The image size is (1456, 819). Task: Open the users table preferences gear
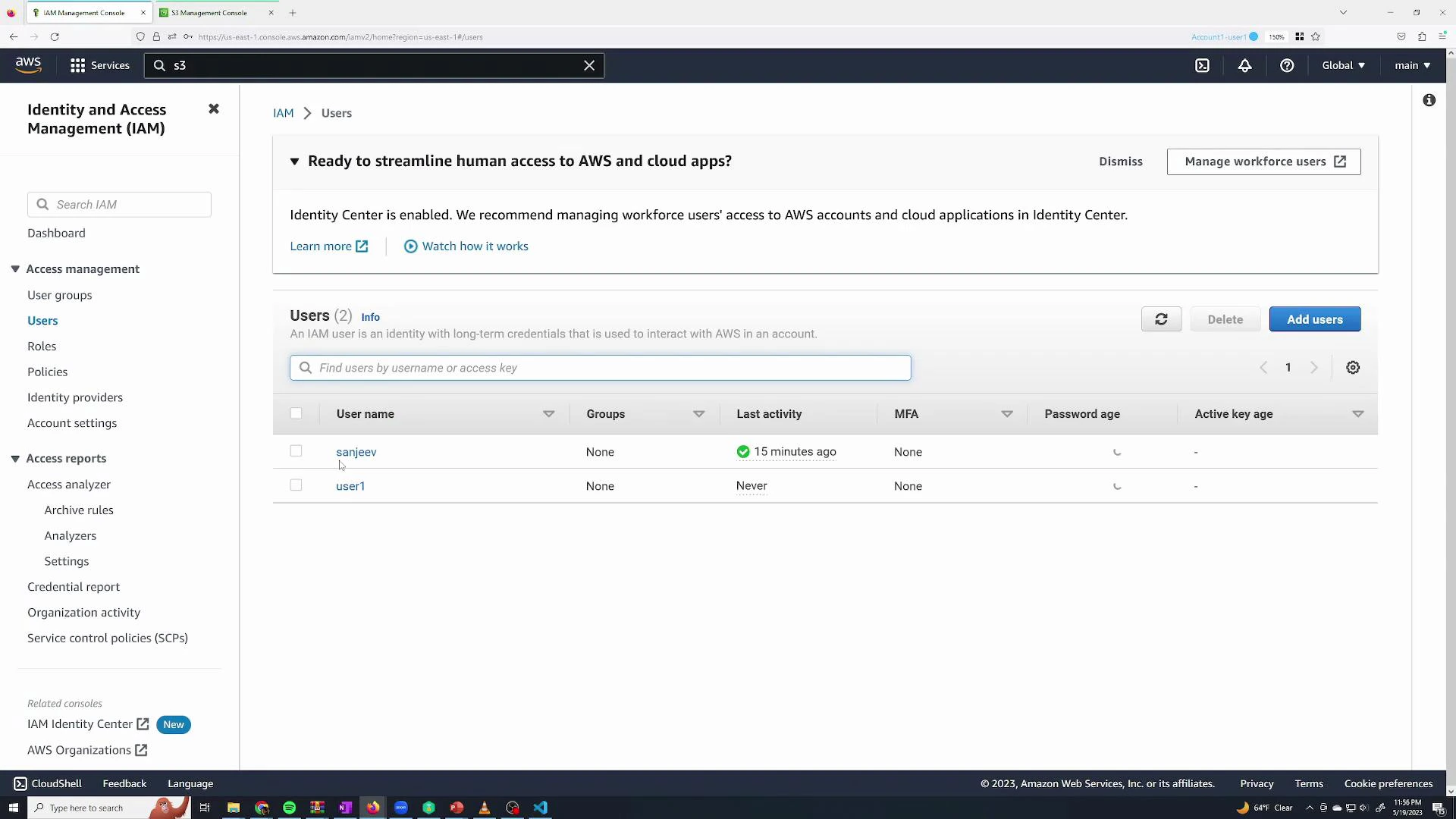click(x=1353, y=367)
